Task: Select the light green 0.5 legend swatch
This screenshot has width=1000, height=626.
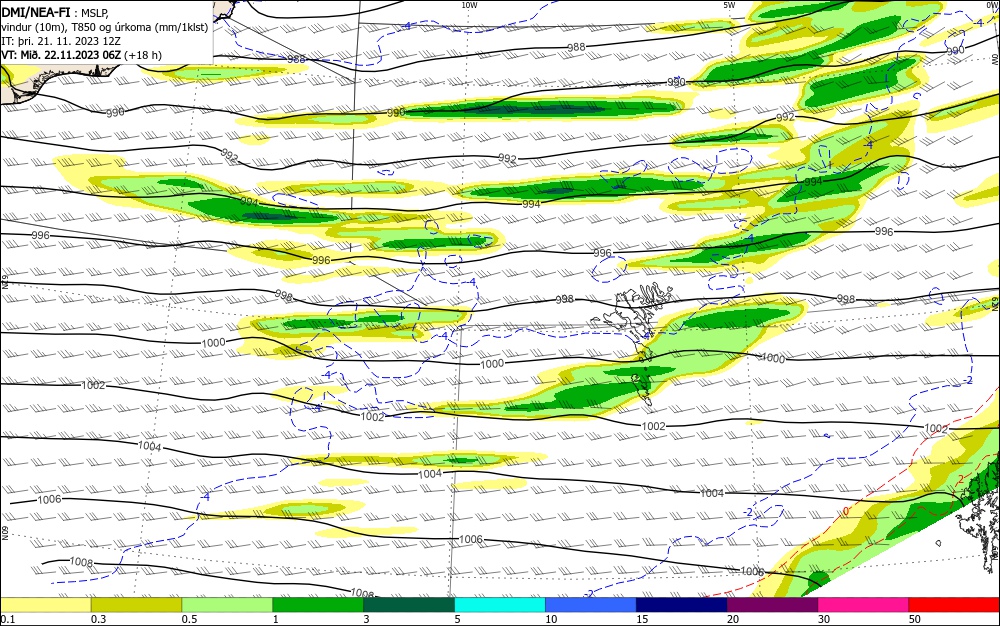Action: coord(227,605)
